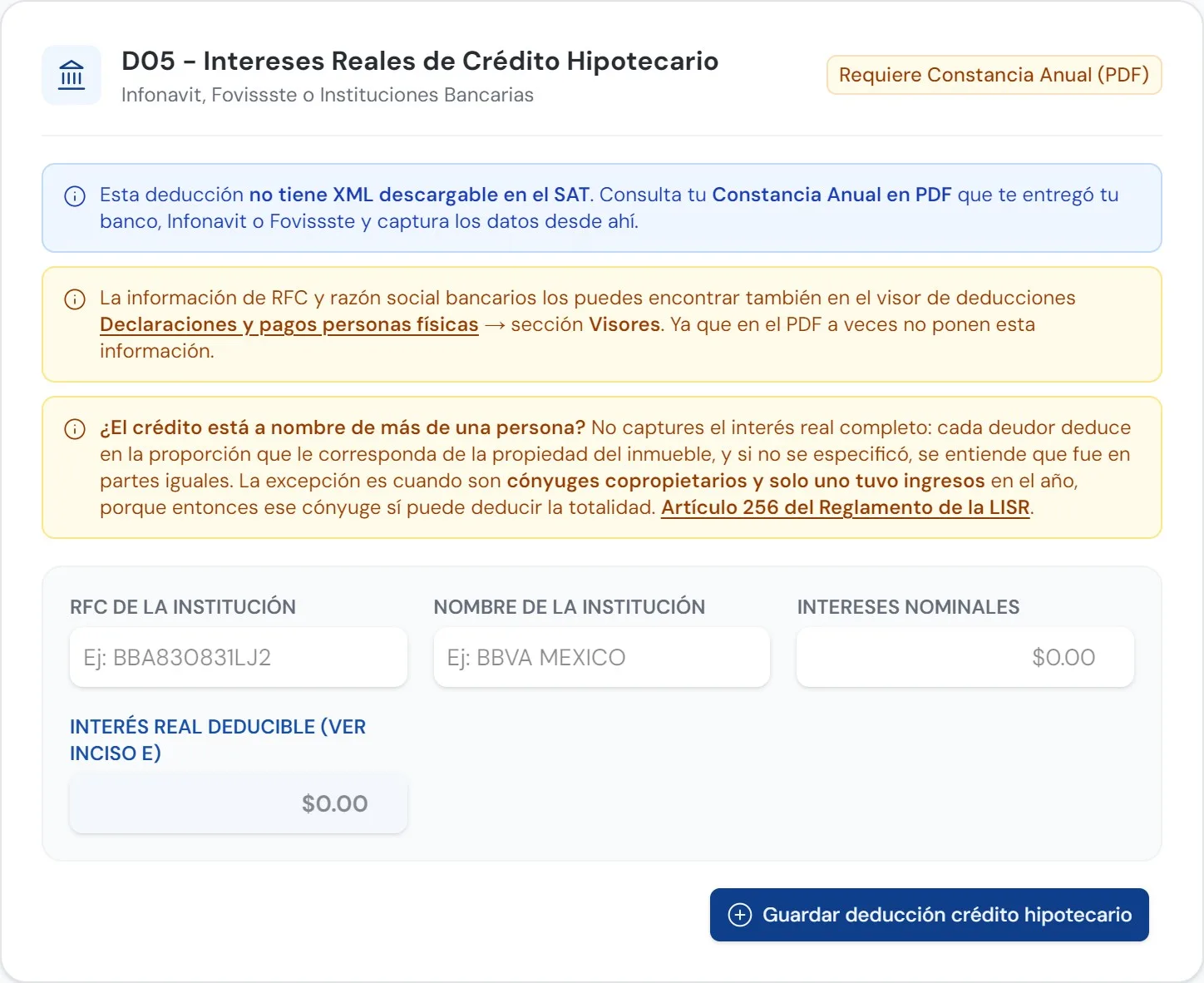This screenshot has height=983, width=1204.
Task: Open Artículo 256 del Reglamento de la LISR link
Action: tap(846, 507)
